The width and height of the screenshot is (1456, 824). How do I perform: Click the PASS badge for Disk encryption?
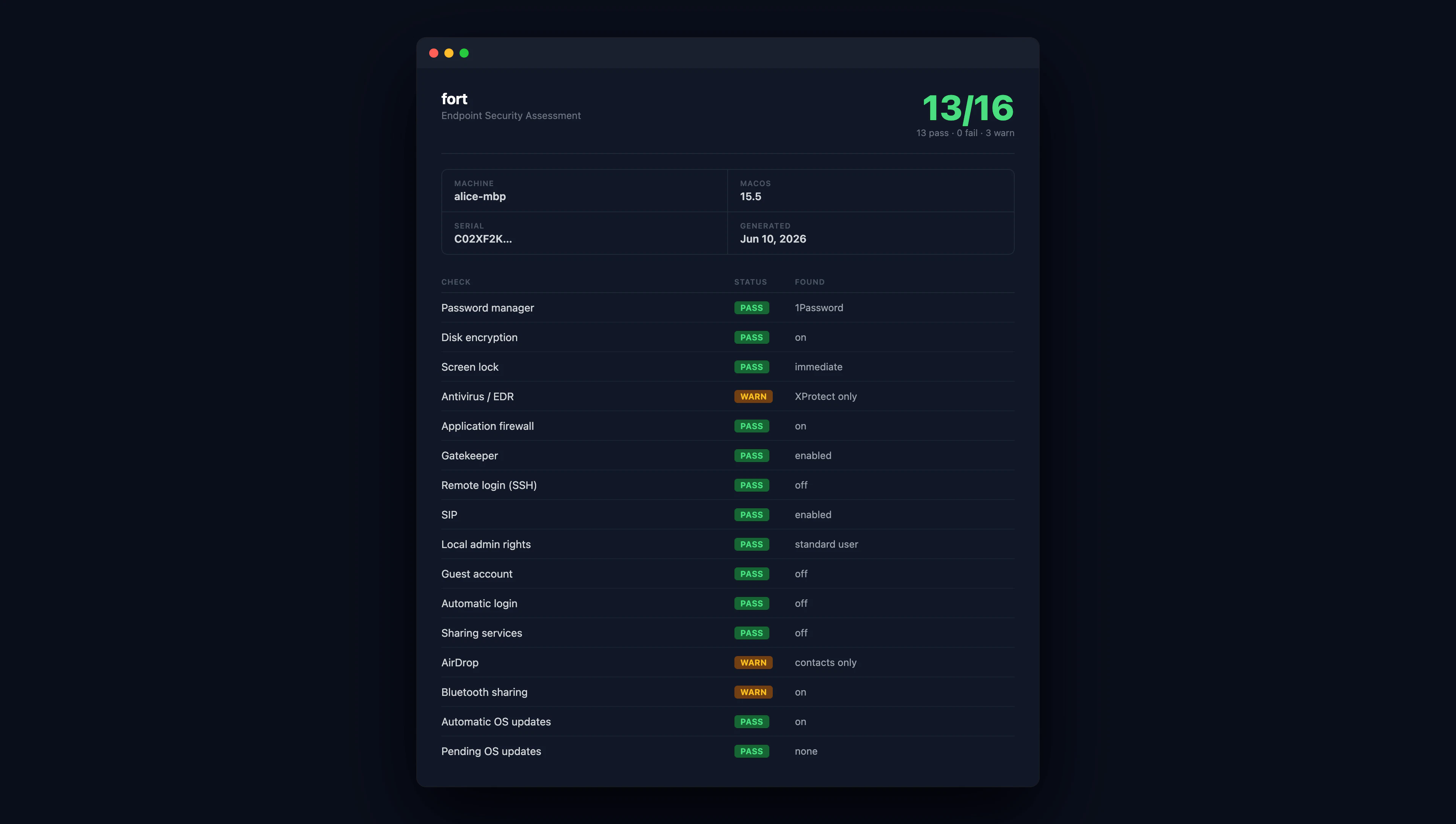751,337
